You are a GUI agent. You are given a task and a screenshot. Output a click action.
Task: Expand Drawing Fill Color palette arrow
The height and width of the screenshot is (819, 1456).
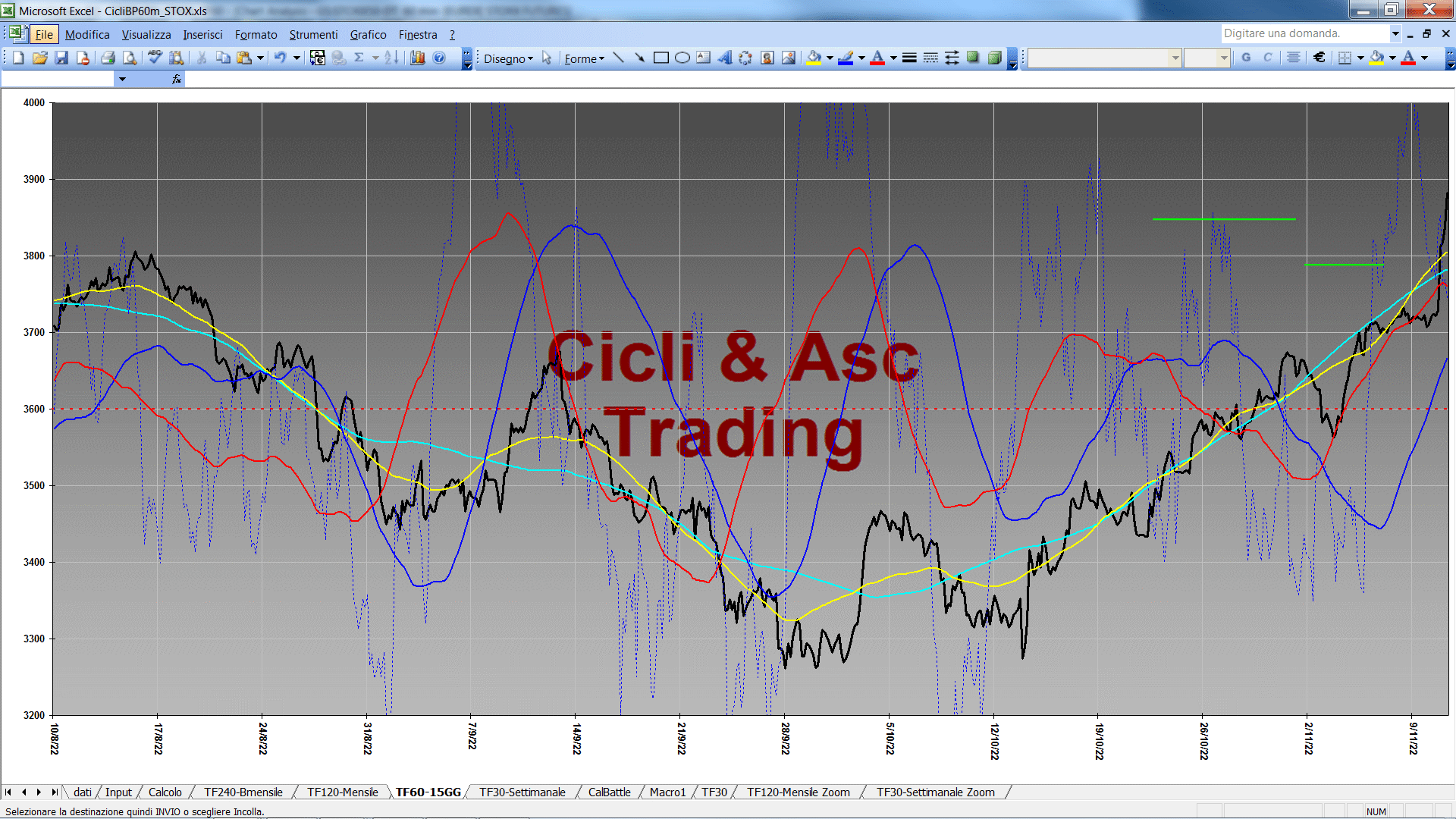(x=830, y=58)
